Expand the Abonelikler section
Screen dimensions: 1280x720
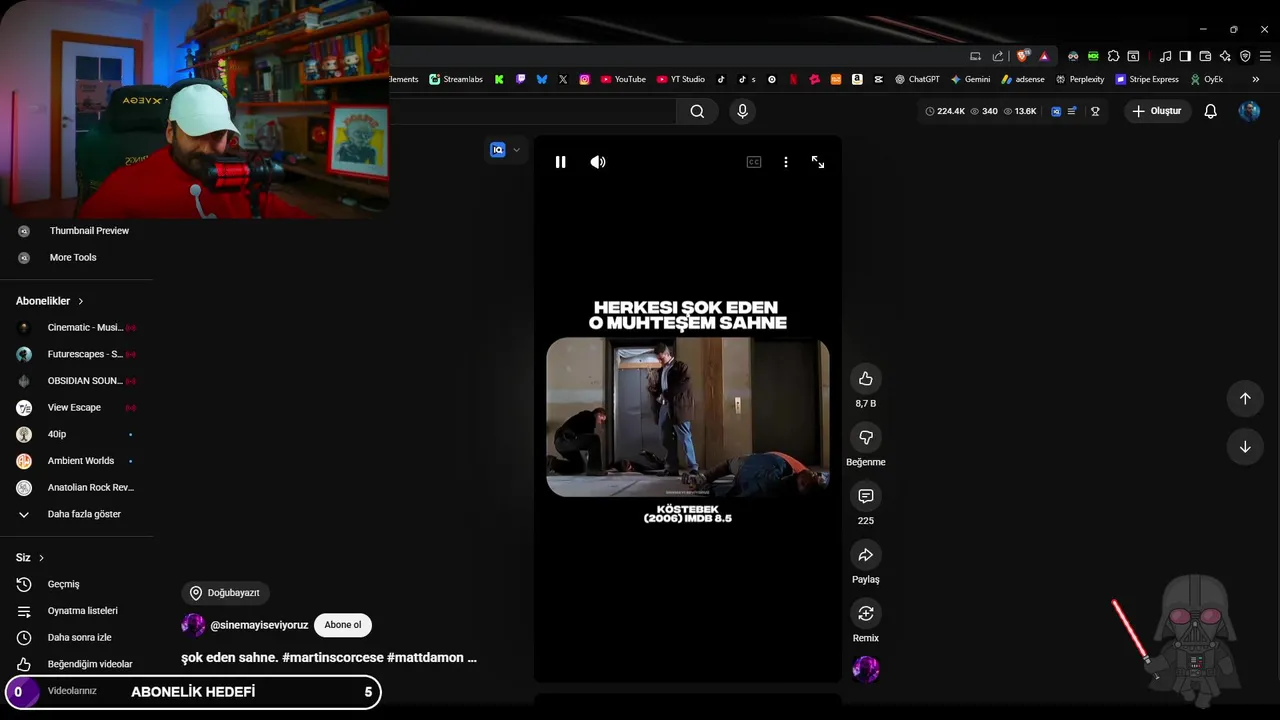point(50,301)
